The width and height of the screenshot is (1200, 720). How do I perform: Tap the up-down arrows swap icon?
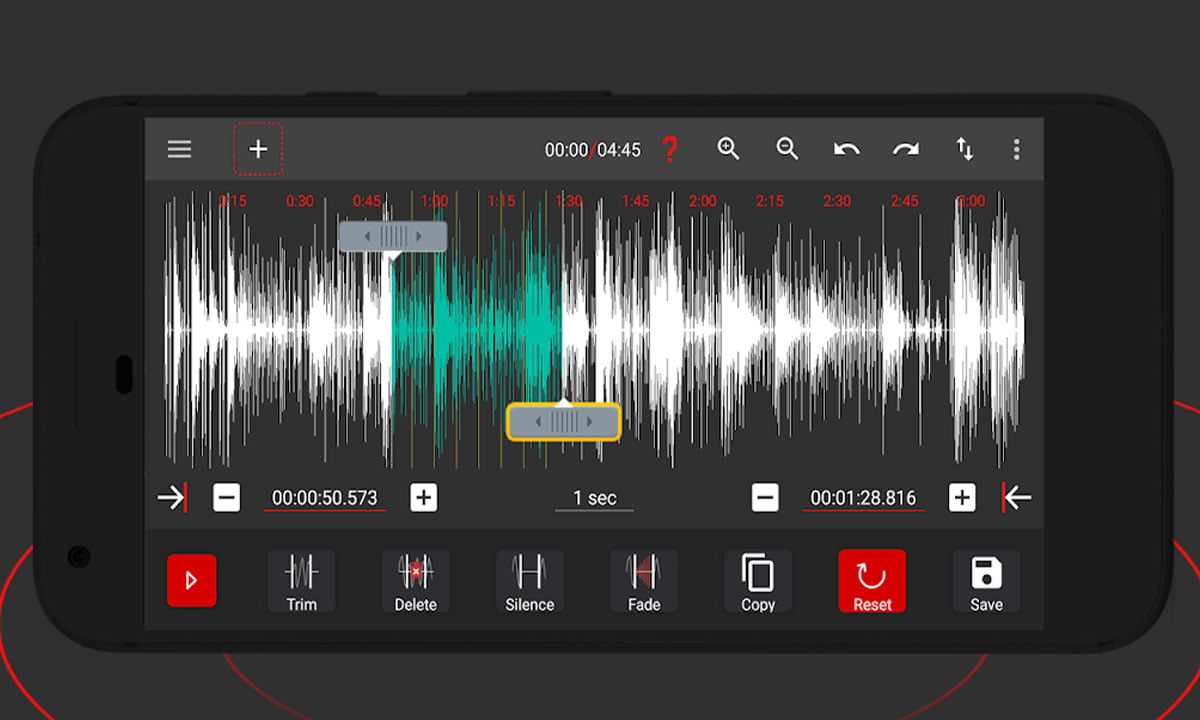coord(964,150)
